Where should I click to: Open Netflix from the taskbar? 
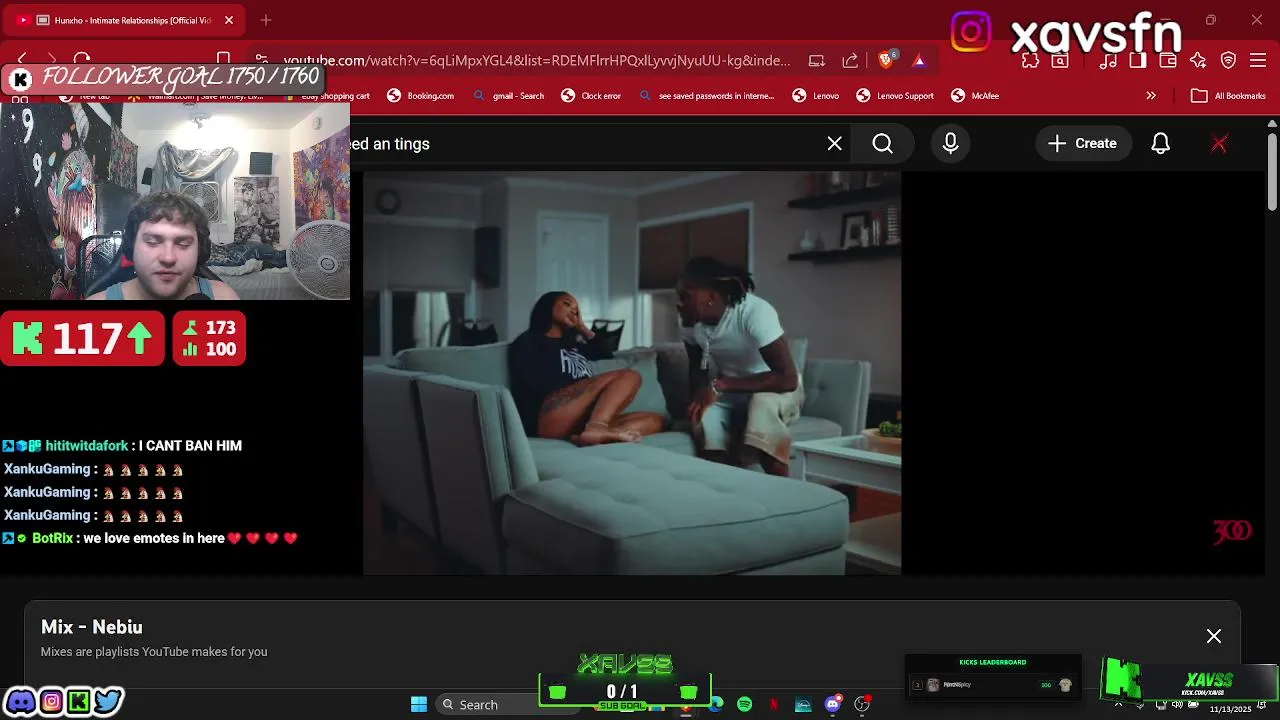774,705
